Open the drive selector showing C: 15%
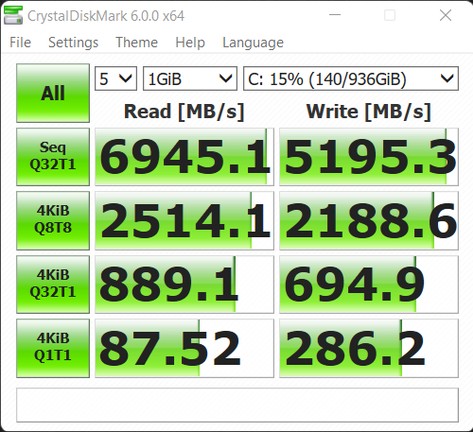The image size is (473, 432). pyautogui.click(x=351, y=79)
